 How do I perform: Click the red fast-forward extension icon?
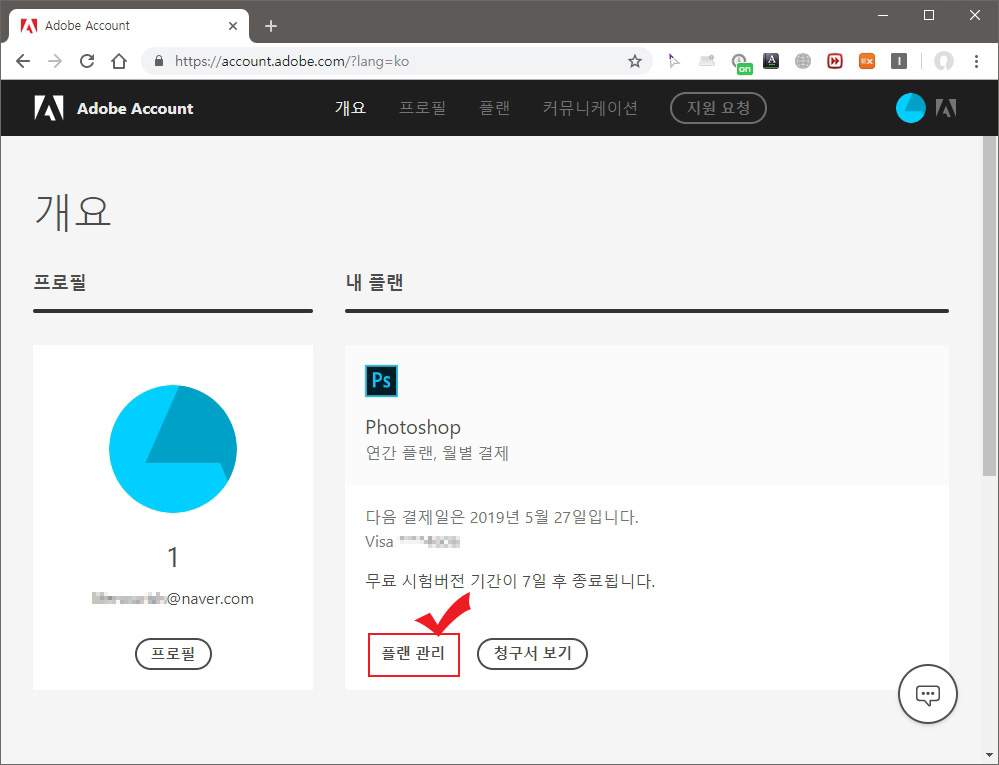(x=835, y=61)
